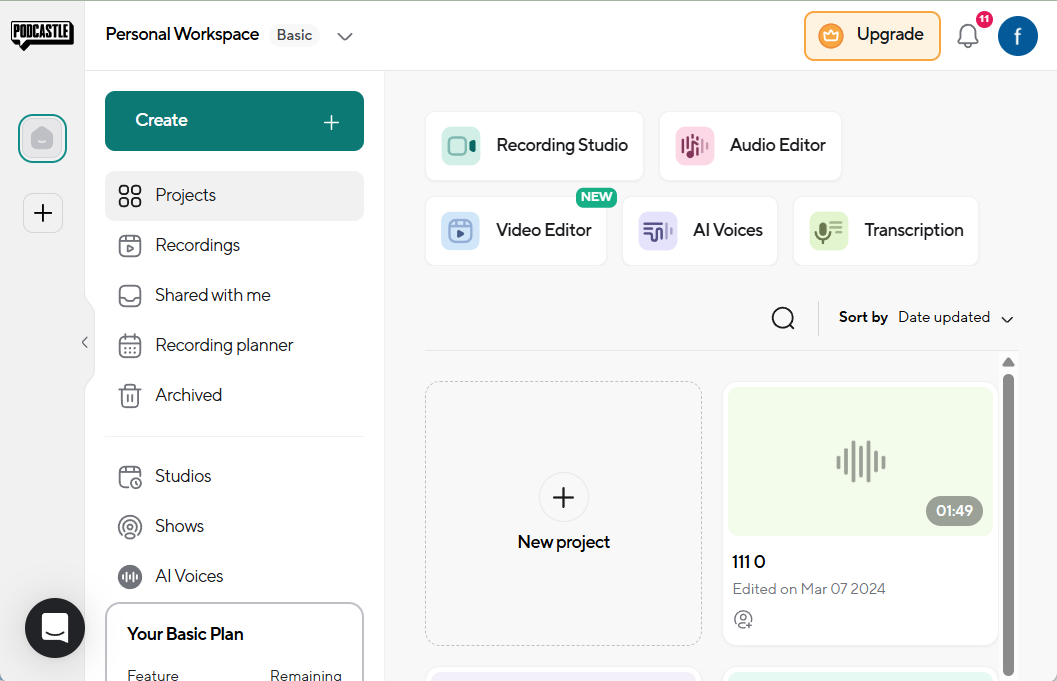Launch Audio Editor

pos(750,146)
